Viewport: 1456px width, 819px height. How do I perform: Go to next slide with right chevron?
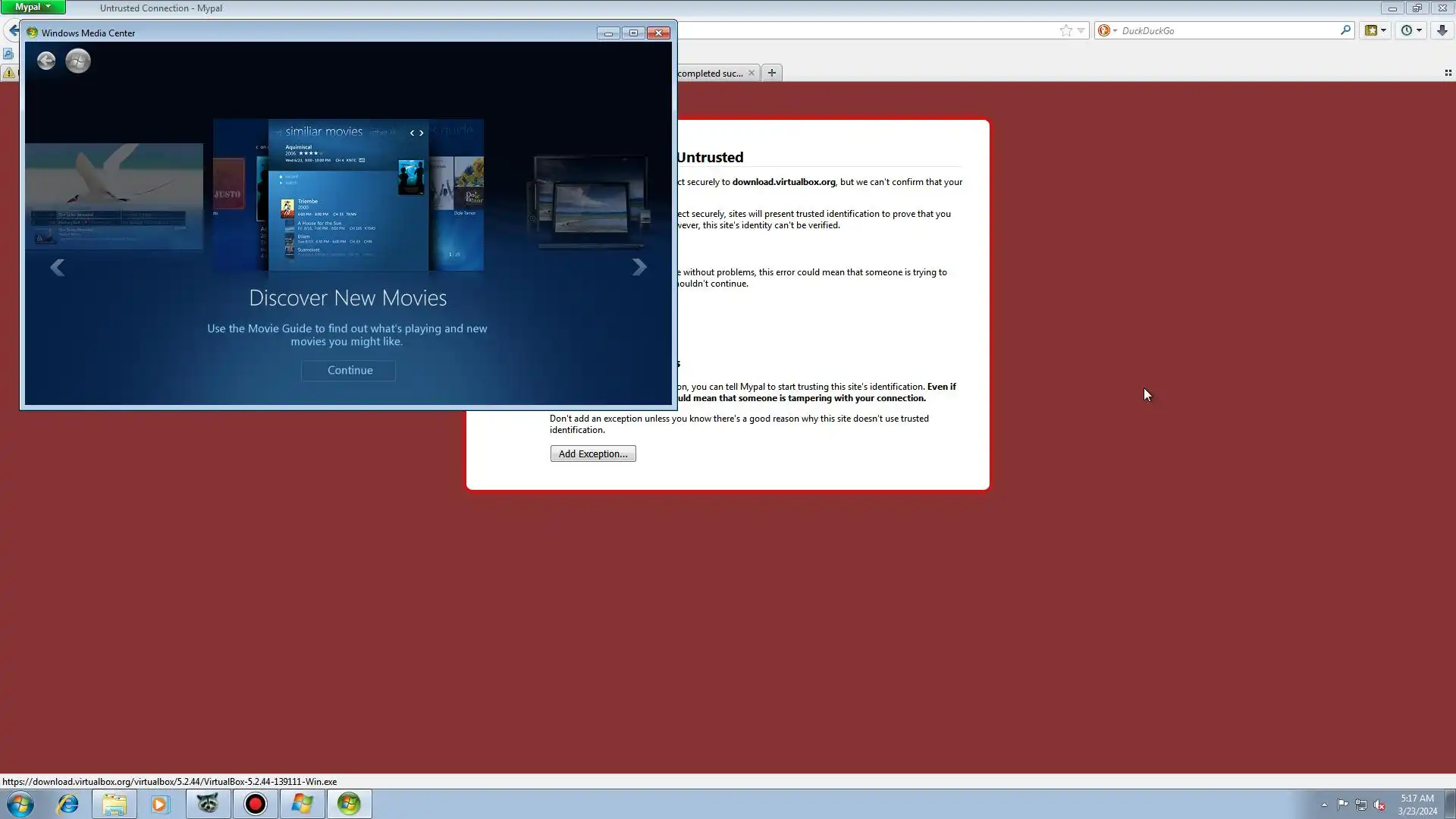pos(639,267)
